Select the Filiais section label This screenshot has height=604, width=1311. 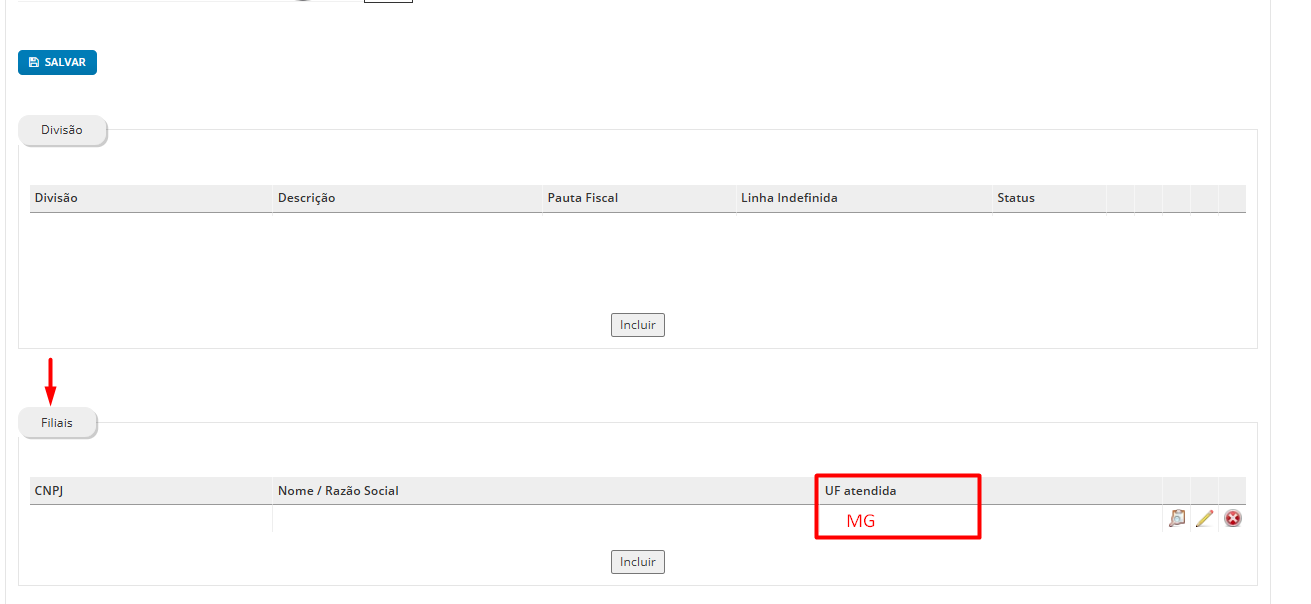point(57,423)
